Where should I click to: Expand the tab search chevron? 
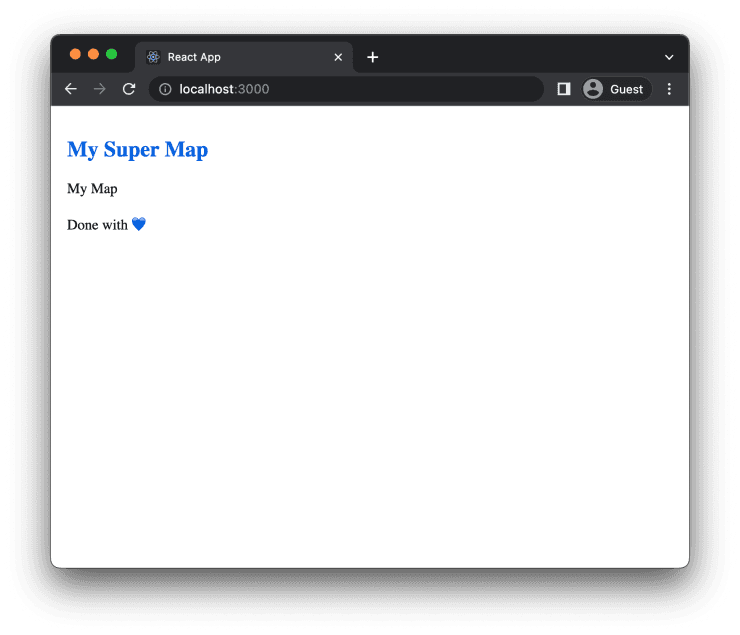(669, 57)
